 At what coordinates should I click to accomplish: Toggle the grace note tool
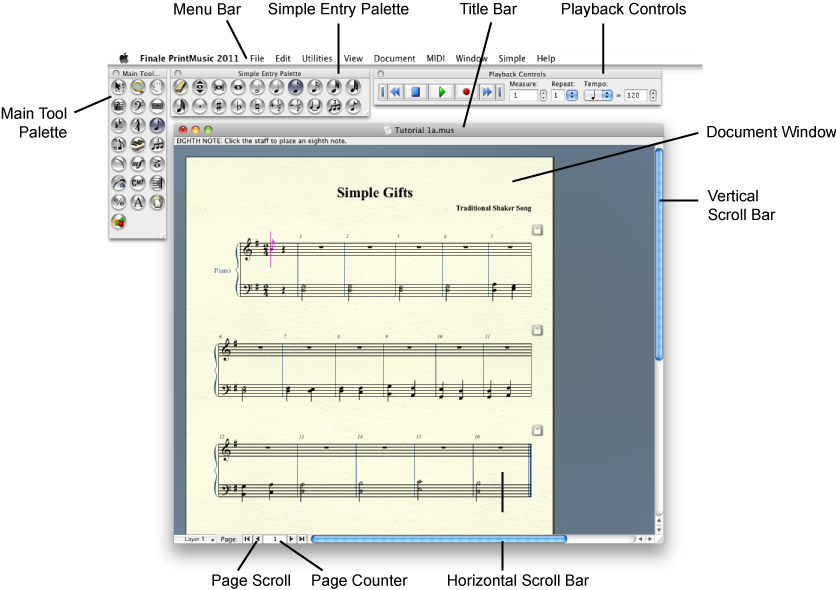point(353,106)
